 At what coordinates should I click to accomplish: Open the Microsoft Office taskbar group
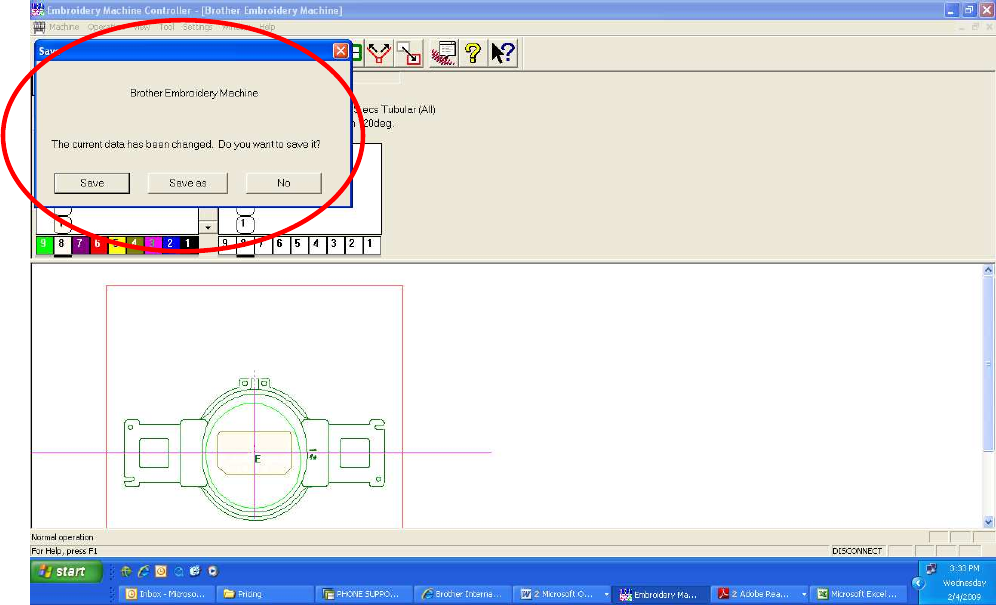tap(562, 594)
